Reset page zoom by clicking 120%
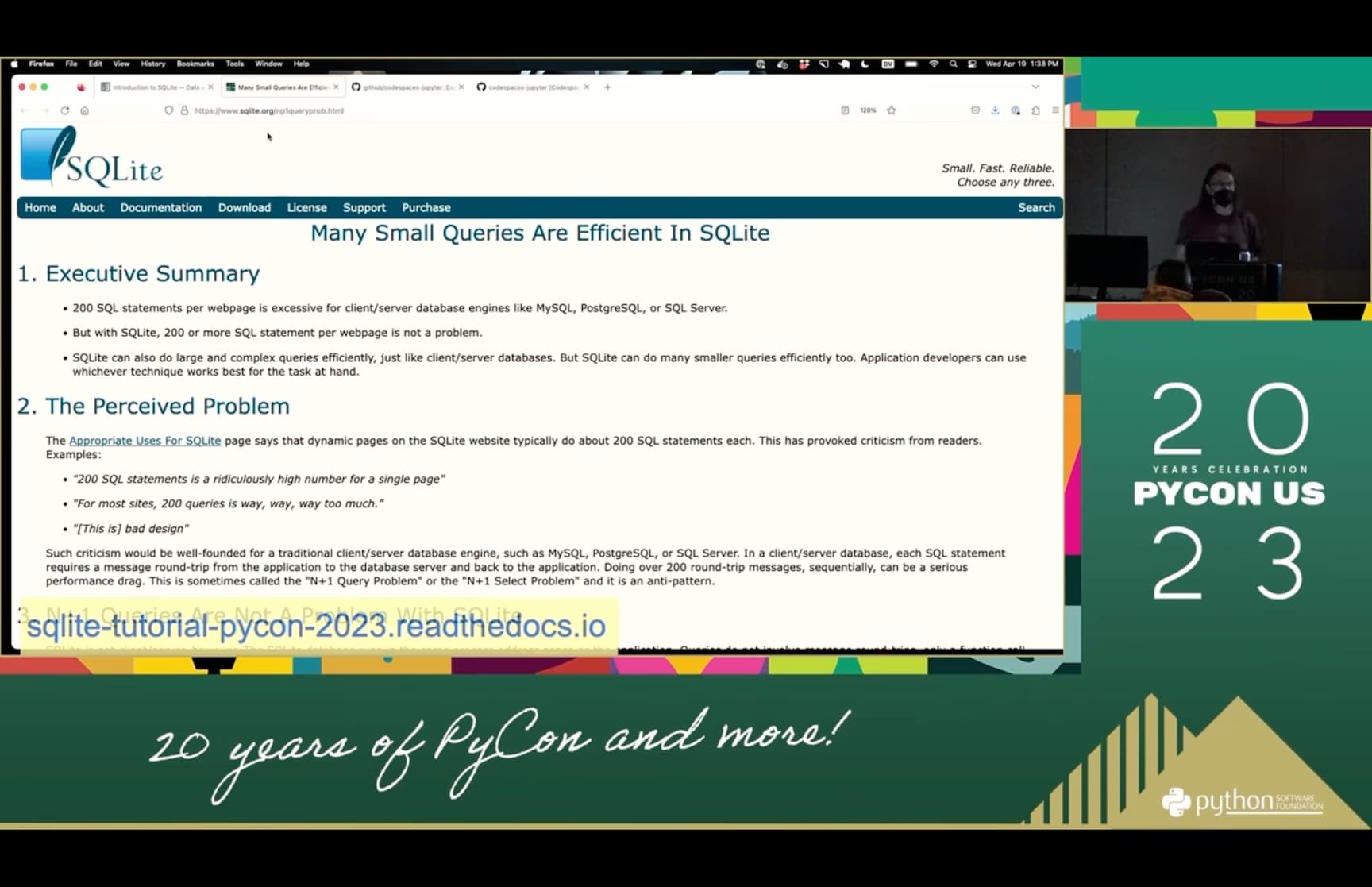 click(868, 110)
